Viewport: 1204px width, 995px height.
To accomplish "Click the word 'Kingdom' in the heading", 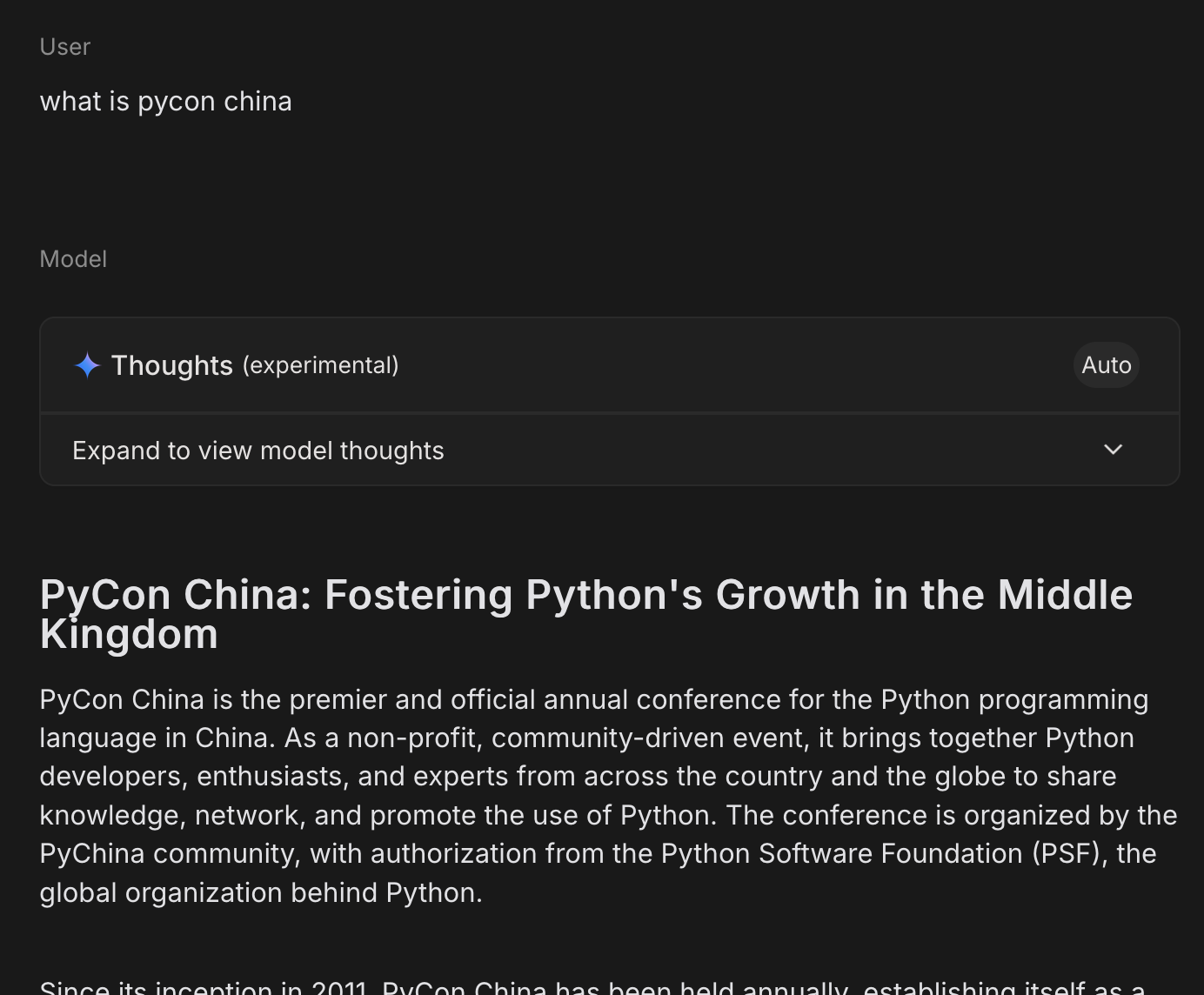I will click(x=129, y=635).
